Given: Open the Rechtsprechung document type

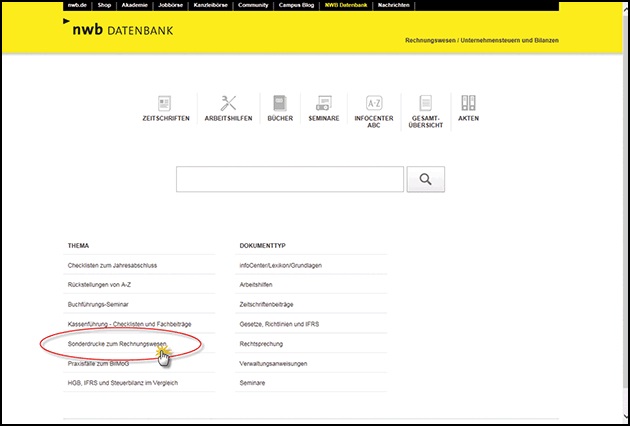Looking at the screenshot, I should (263, 343).
